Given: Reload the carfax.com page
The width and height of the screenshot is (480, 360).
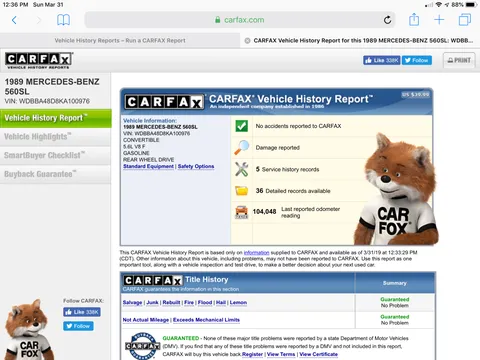Looking at the screenshot, I should coord(387,20).
